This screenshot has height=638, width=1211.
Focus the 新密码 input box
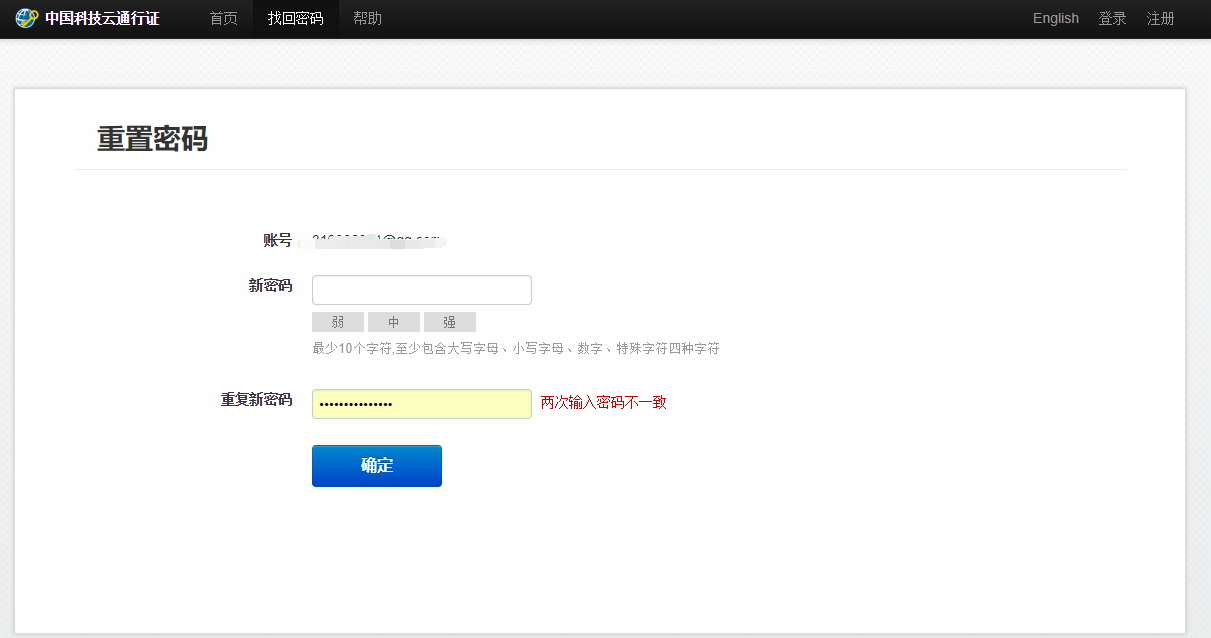421,290
